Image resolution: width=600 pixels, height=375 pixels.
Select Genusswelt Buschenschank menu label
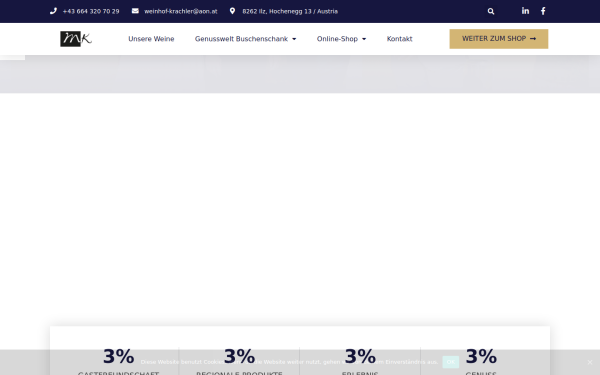tap(241, 39)
